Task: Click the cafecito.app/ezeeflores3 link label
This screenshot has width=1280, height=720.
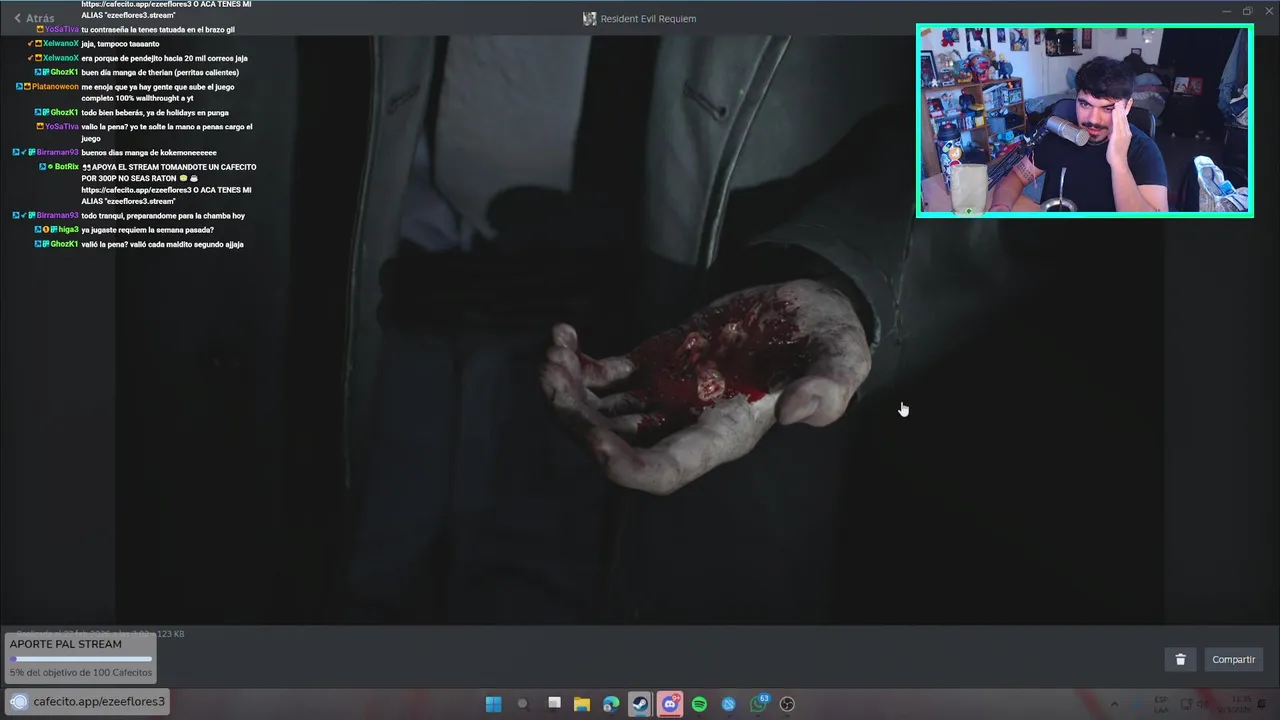Action: (x=99, y=701)
